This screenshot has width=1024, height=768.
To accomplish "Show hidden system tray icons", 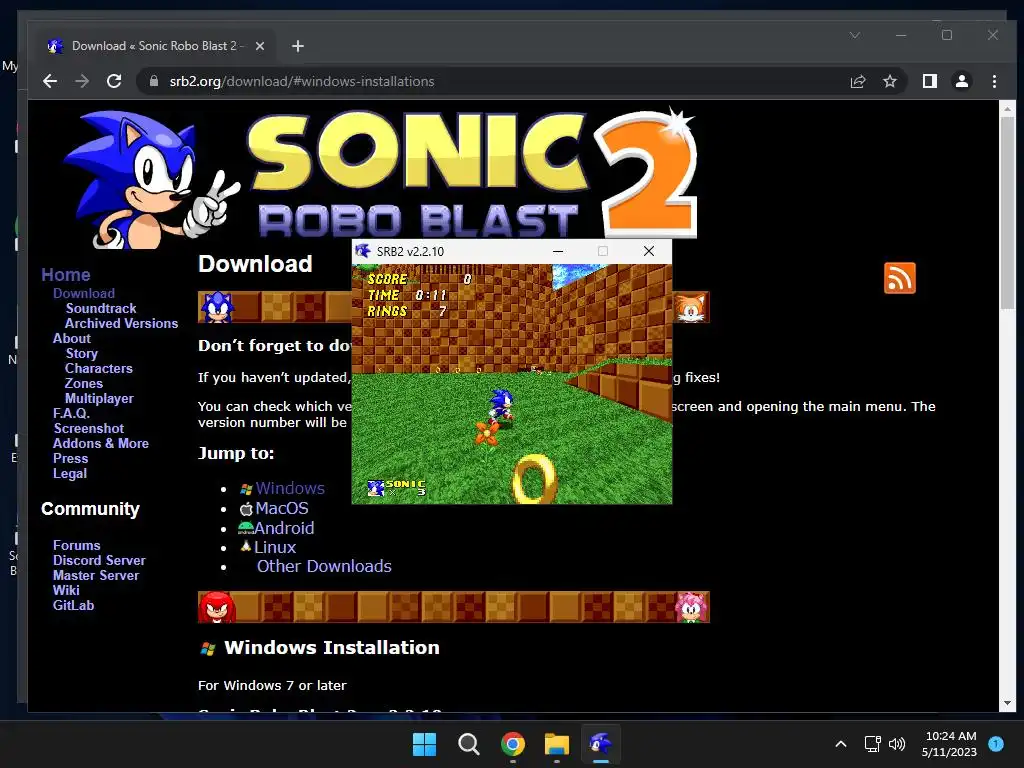I will click(841, 744).
